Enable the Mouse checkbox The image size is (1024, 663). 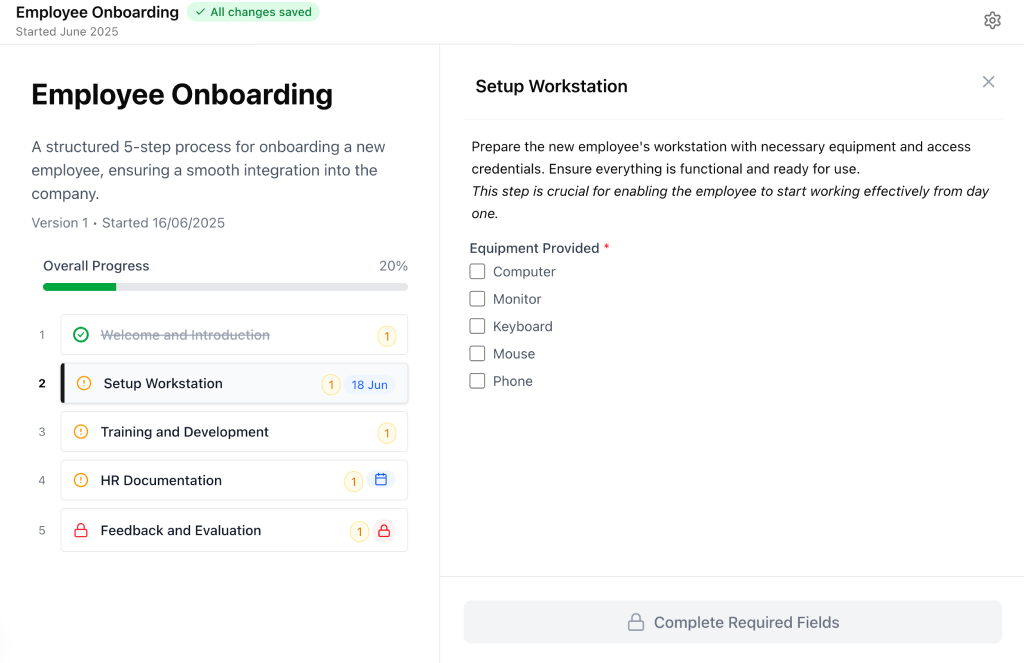(x=478, y=354)
